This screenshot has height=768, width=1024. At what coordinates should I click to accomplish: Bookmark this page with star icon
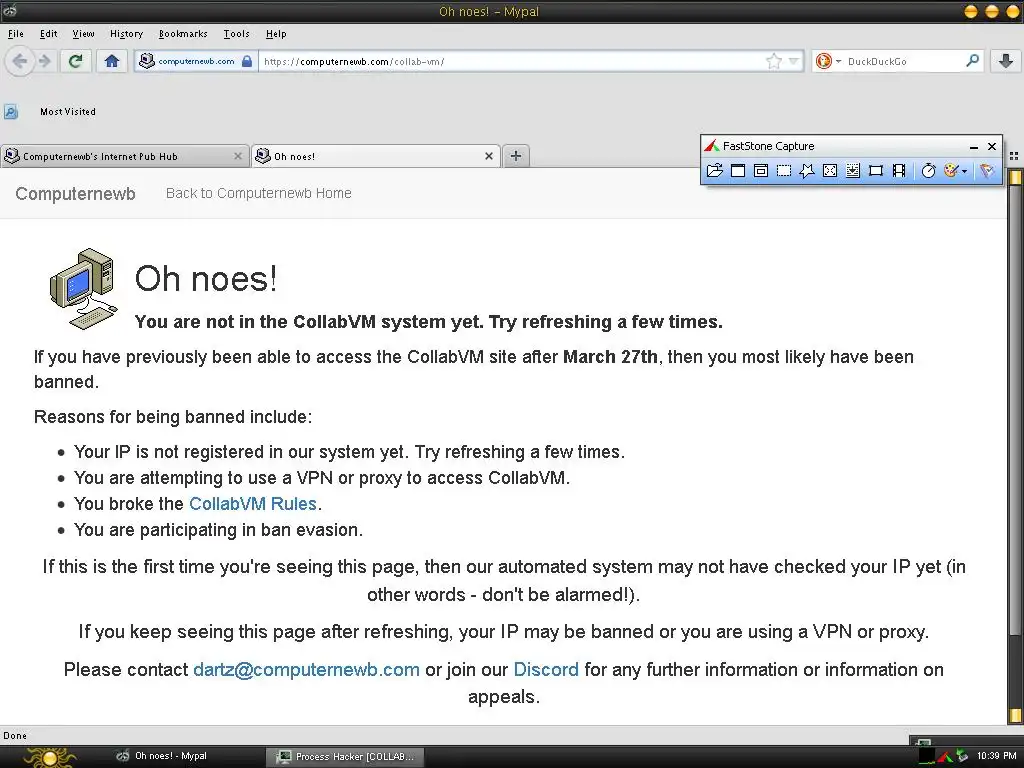[774, 61]
